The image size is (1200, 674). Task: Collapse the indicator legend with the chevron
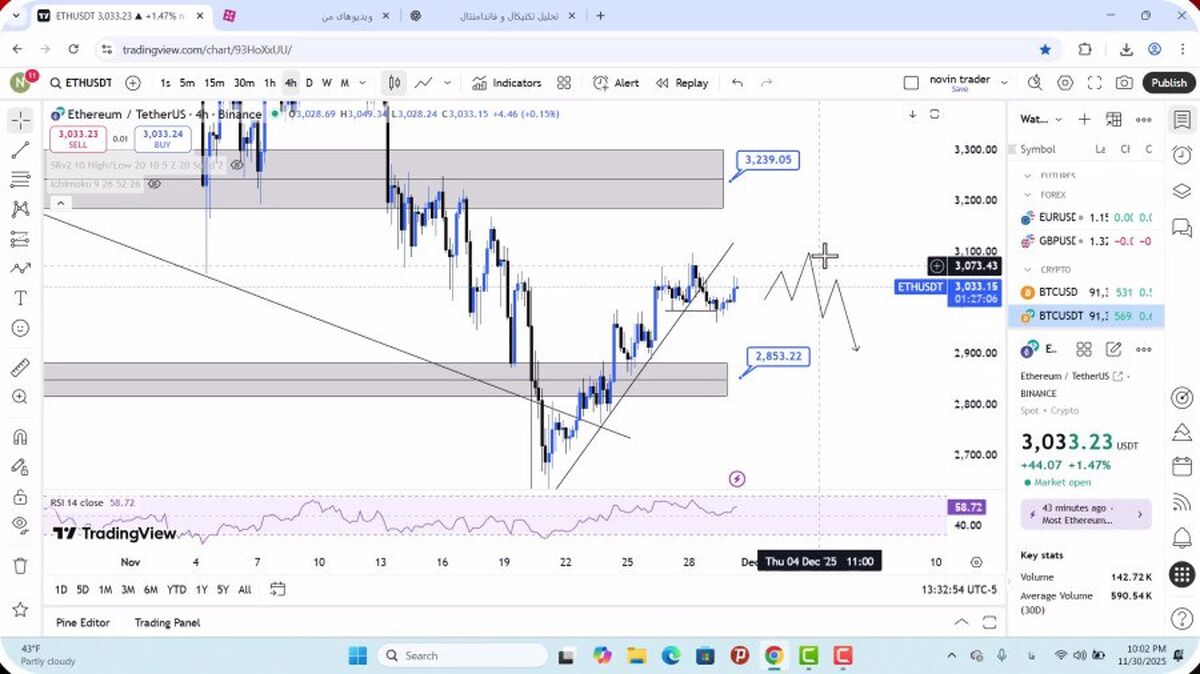[60, 203]
